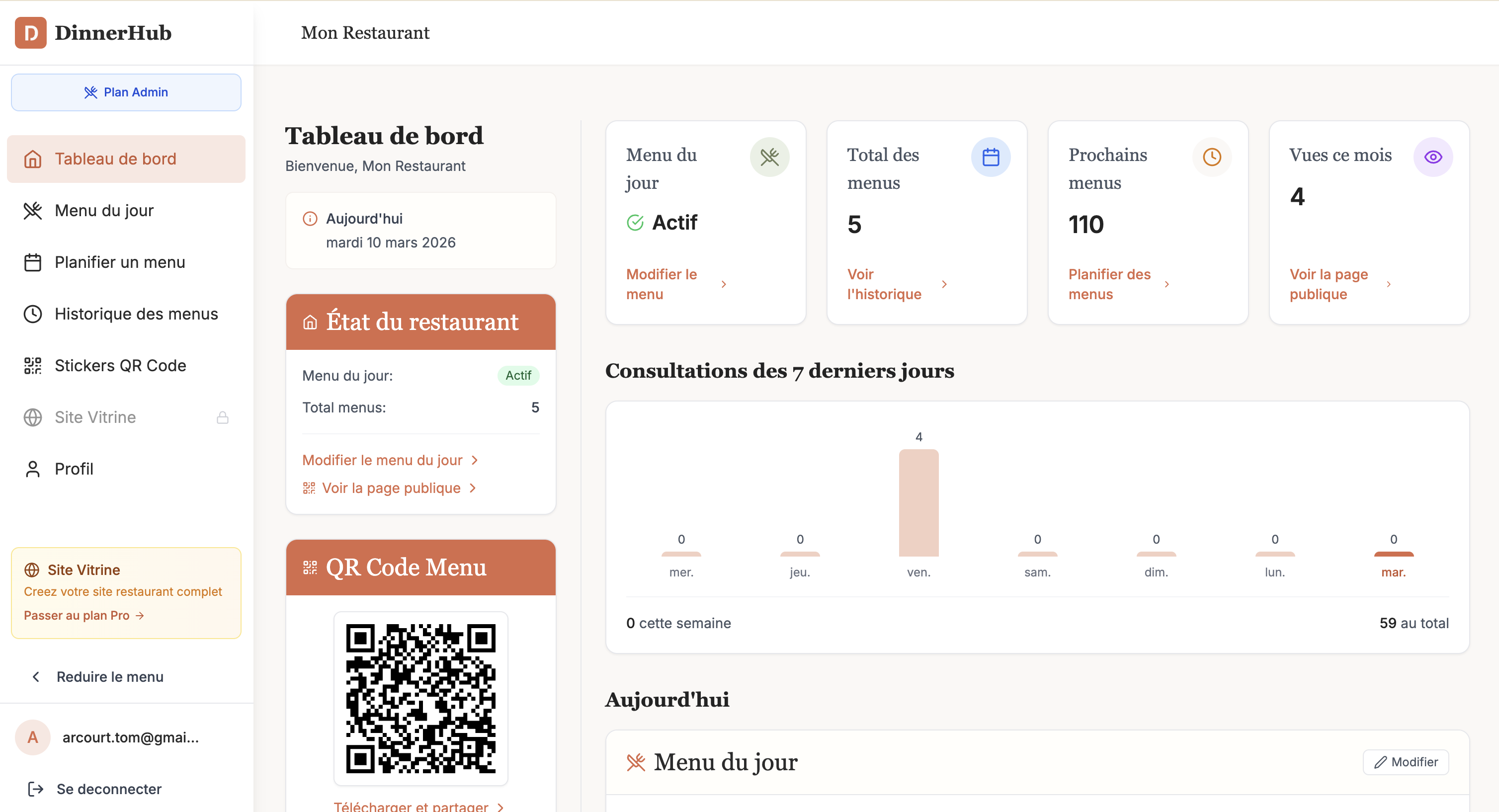This screenshot has height=812, width=1499.
Task: Open Profil page
Action: (x=126, y=469)
